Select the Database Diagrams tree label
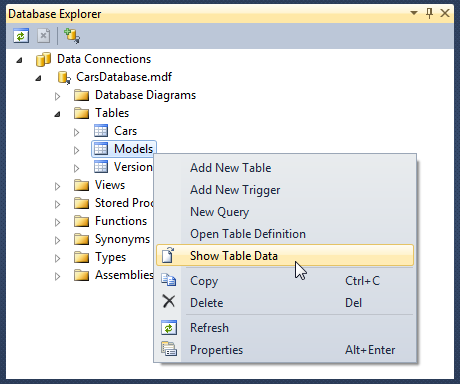Viewport: 460px width, 384px height. point(145,95)
